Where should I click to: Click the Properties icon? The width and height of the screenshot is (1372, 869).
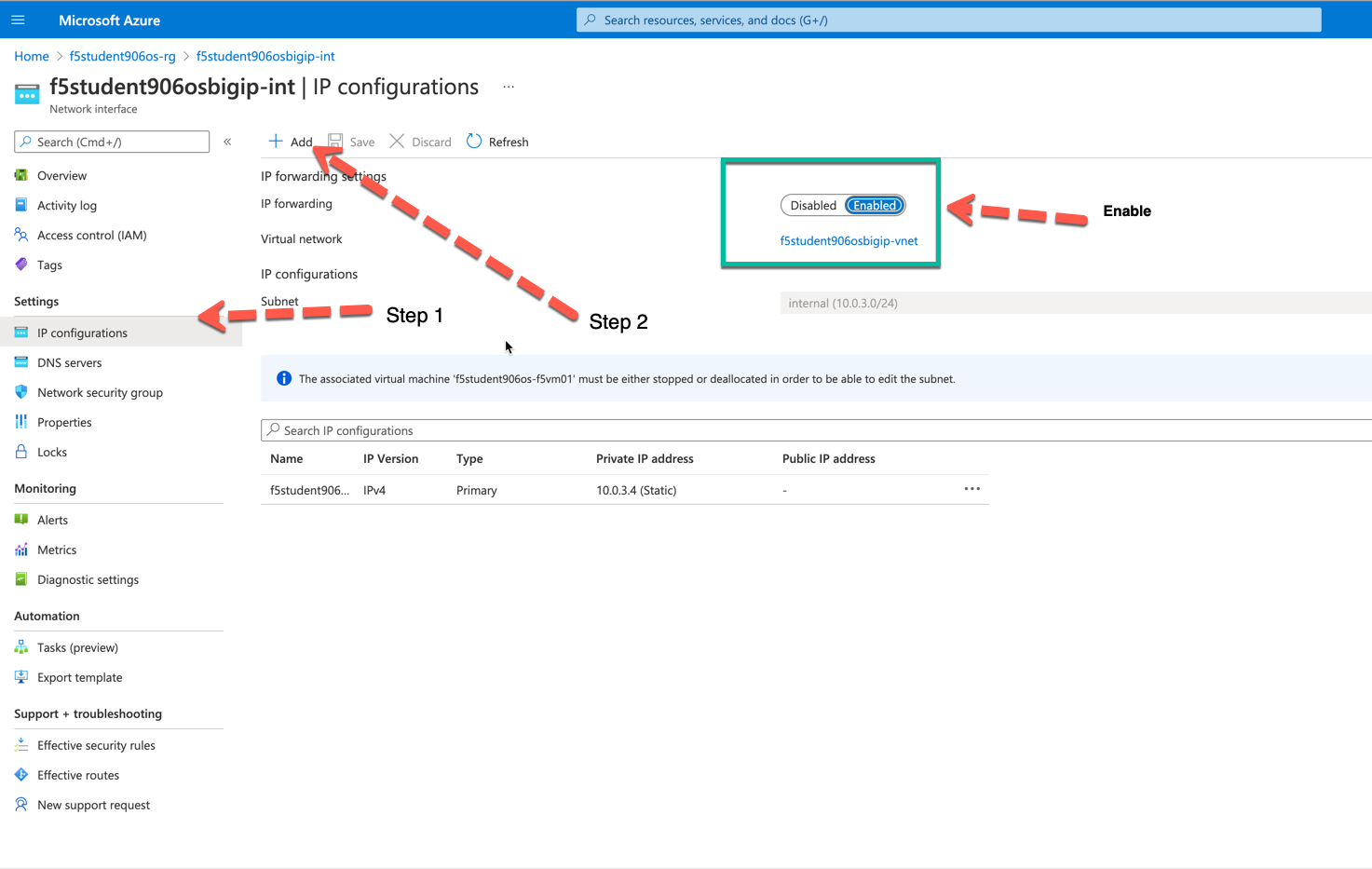[x=21, y=422]
